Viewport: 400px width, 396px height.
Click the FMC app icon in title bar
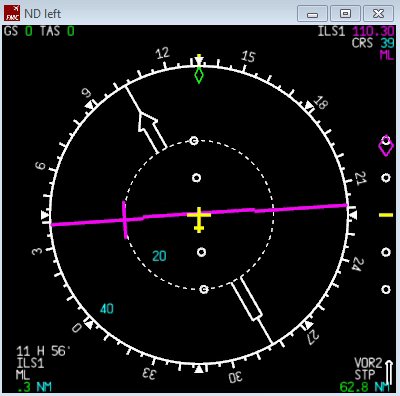(12, 13)
